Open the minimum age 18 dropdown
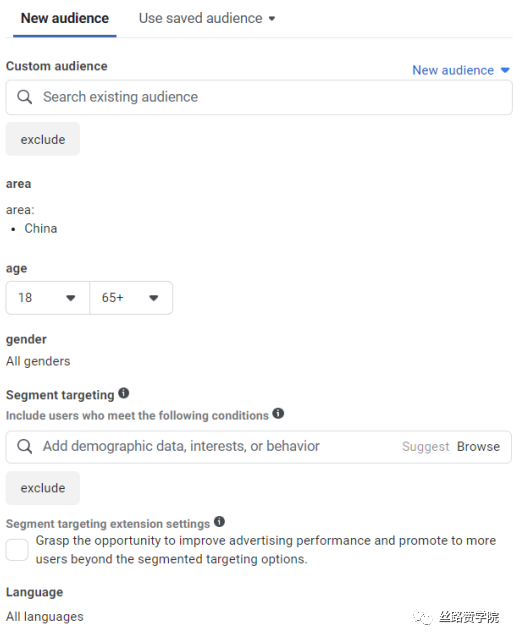515x640 pixels. point(48,298)
